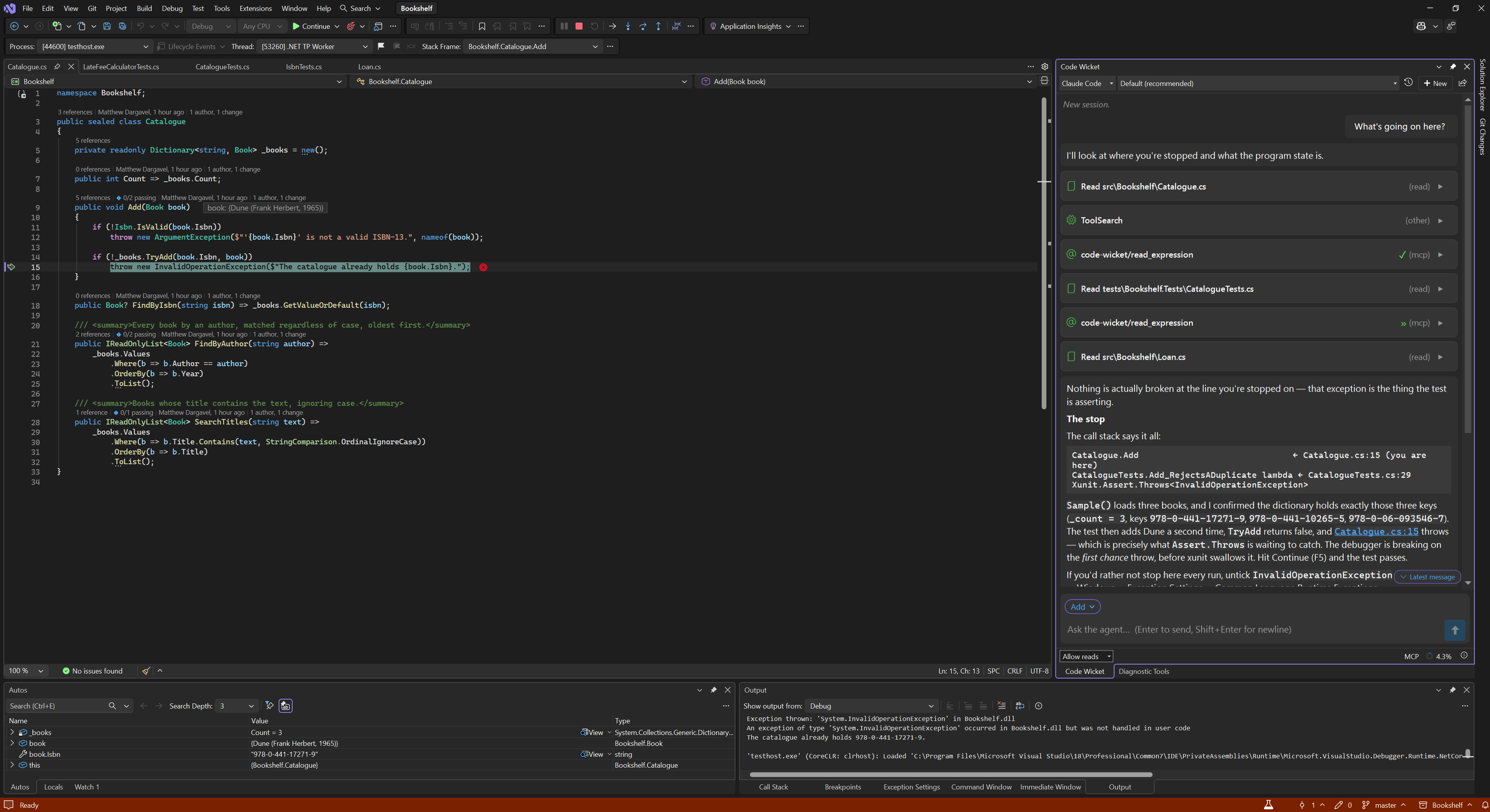1490x812 pixels.
Task: Expand the ToolSearch tool call row
Action: tap(1258, 220)
